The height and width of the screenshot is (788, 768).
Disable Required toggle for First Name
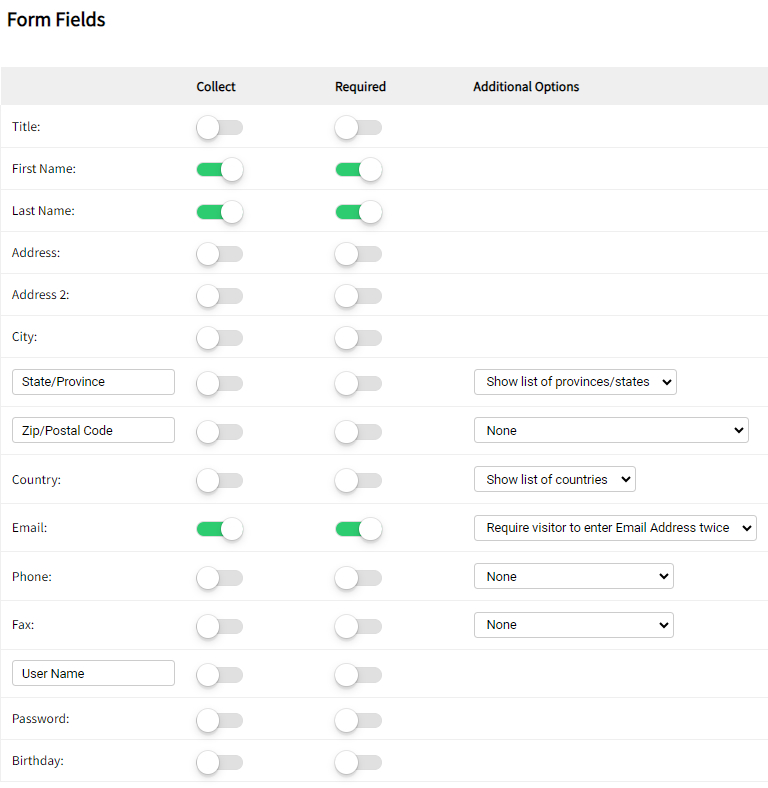[x=358, y=169]
